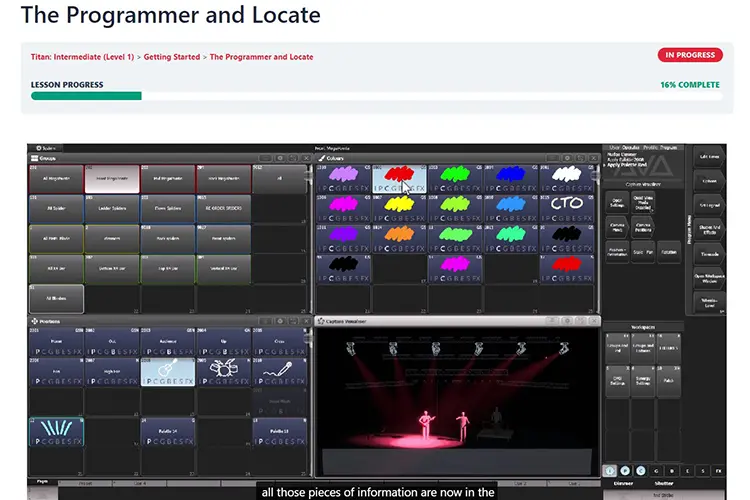Screen dimensions: 750x500
Task: Apply the white colour palette
Action: pos(567,178)
